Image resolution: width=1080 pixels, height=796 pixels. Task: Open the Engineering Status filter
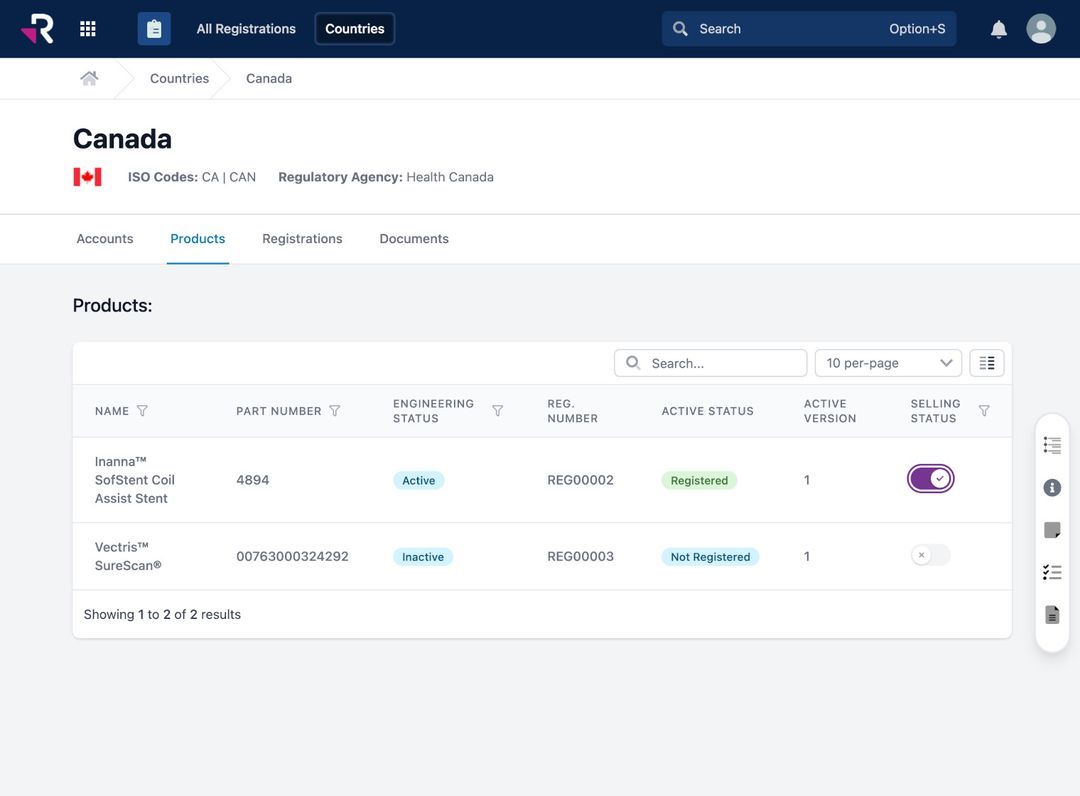[x=493, y=408]
